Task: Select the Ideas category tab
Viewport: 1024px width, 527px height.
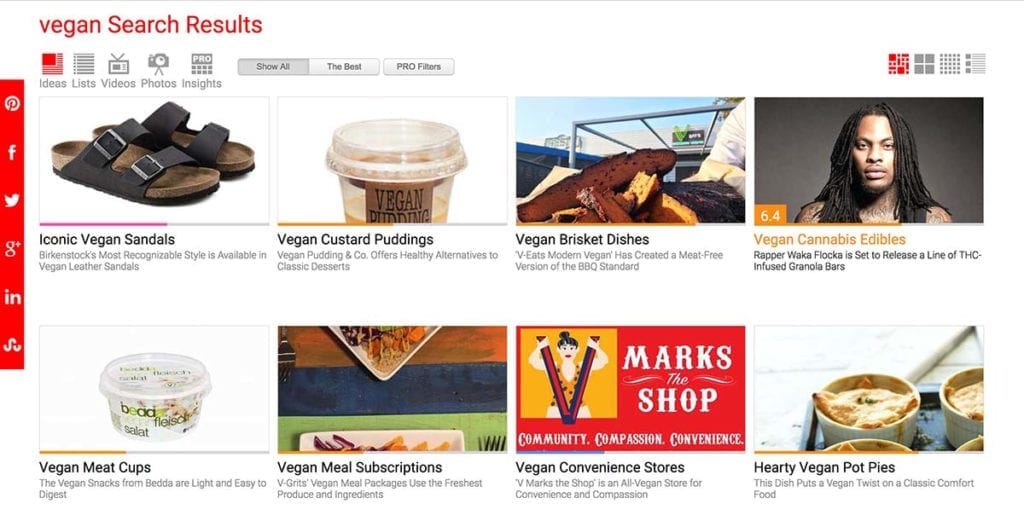Action: click(52, 71)
